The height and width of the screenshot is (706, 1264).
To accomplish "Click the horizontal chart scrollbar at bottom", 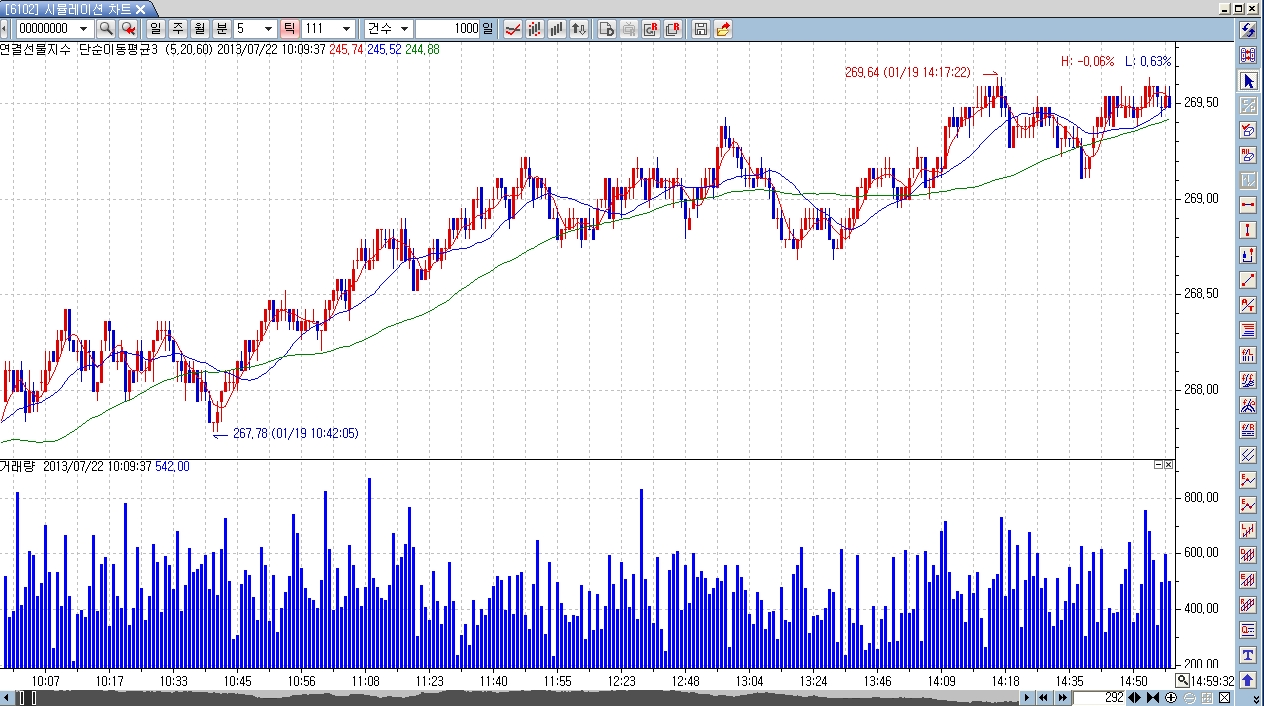I will click(x=520, y=697).
